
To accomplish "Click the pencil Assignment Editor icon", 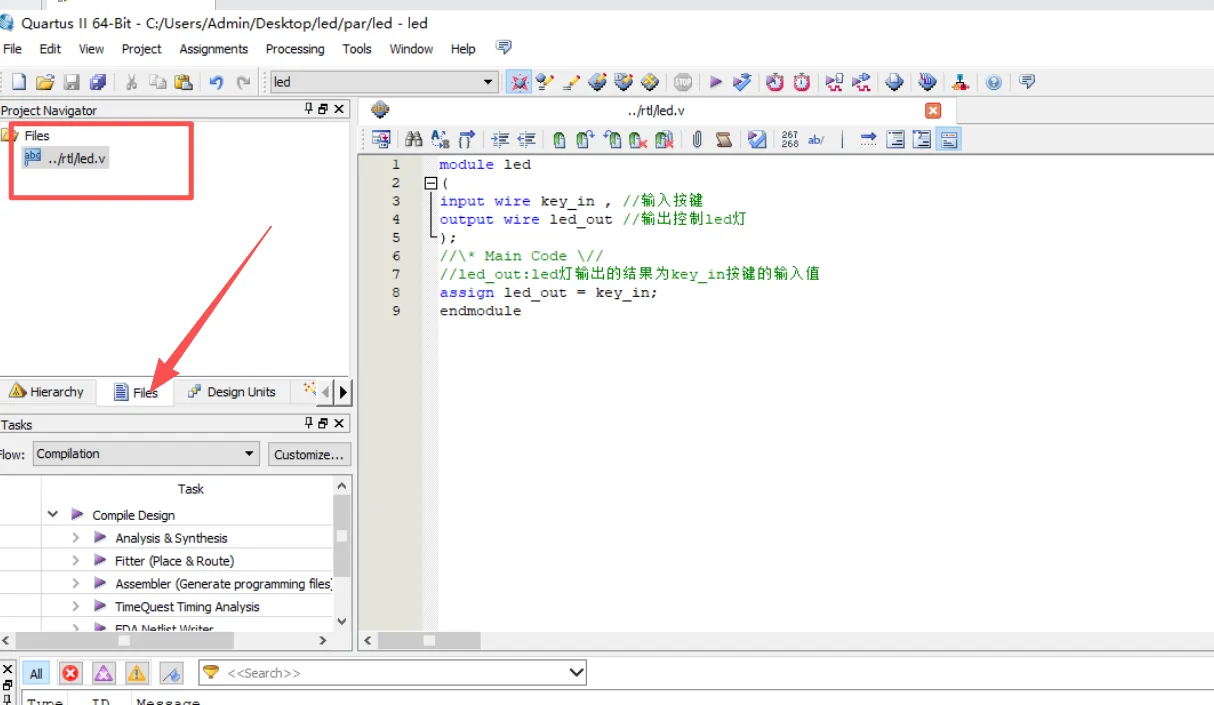I will 571,82.
